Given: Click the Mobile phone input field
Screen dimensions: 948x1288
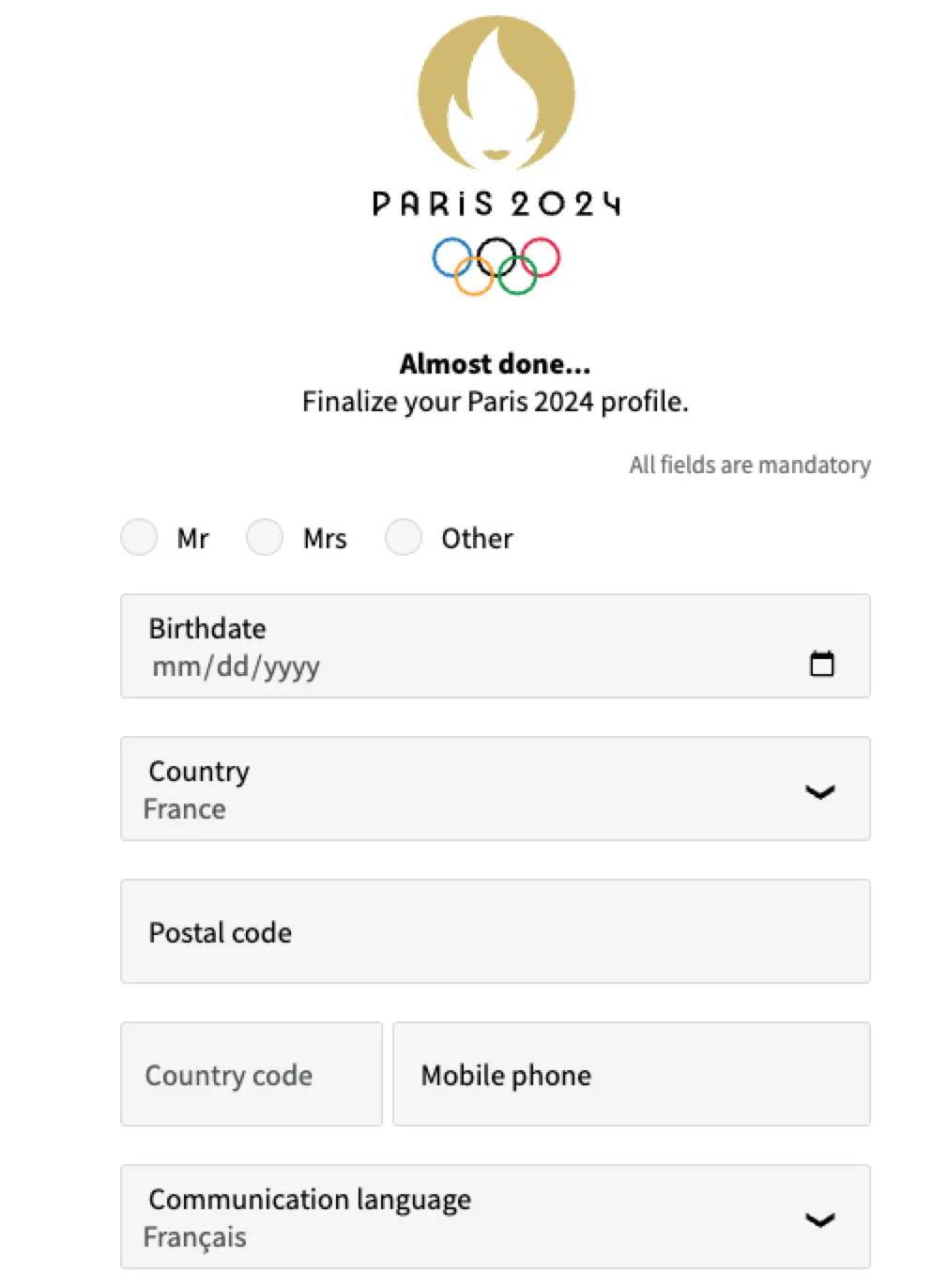Looking at the screenshot, I should pos(631,1074).
